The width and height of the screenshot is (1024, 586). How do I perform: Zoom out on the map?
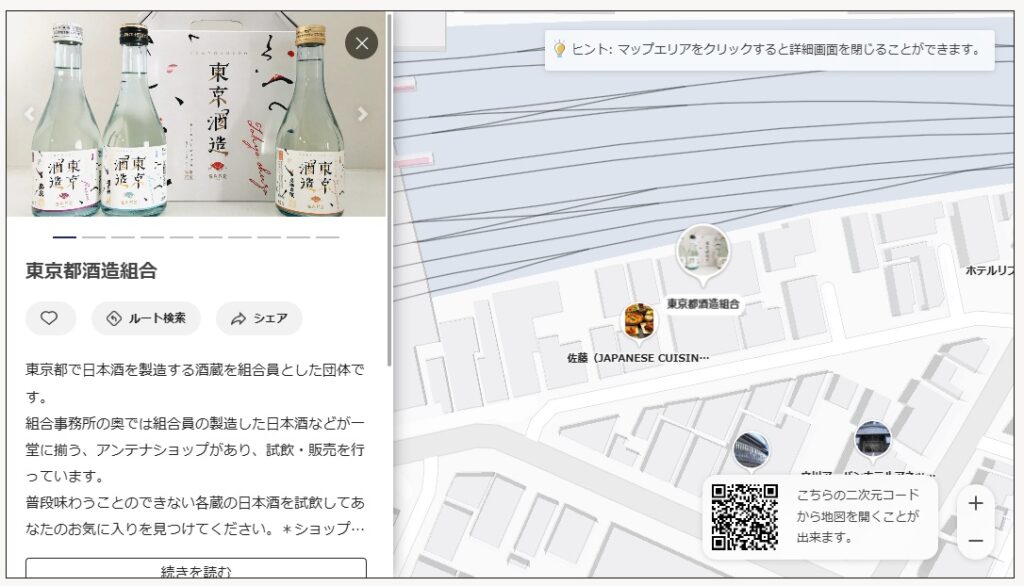pos(976,541)
